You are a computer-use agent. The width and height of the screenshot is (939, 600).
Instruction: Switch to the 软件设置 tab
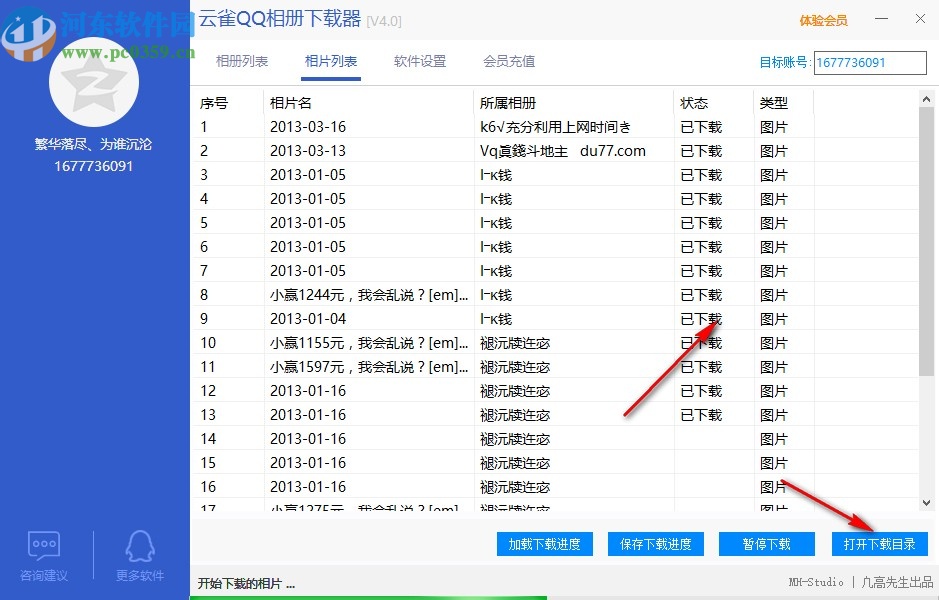421,61
